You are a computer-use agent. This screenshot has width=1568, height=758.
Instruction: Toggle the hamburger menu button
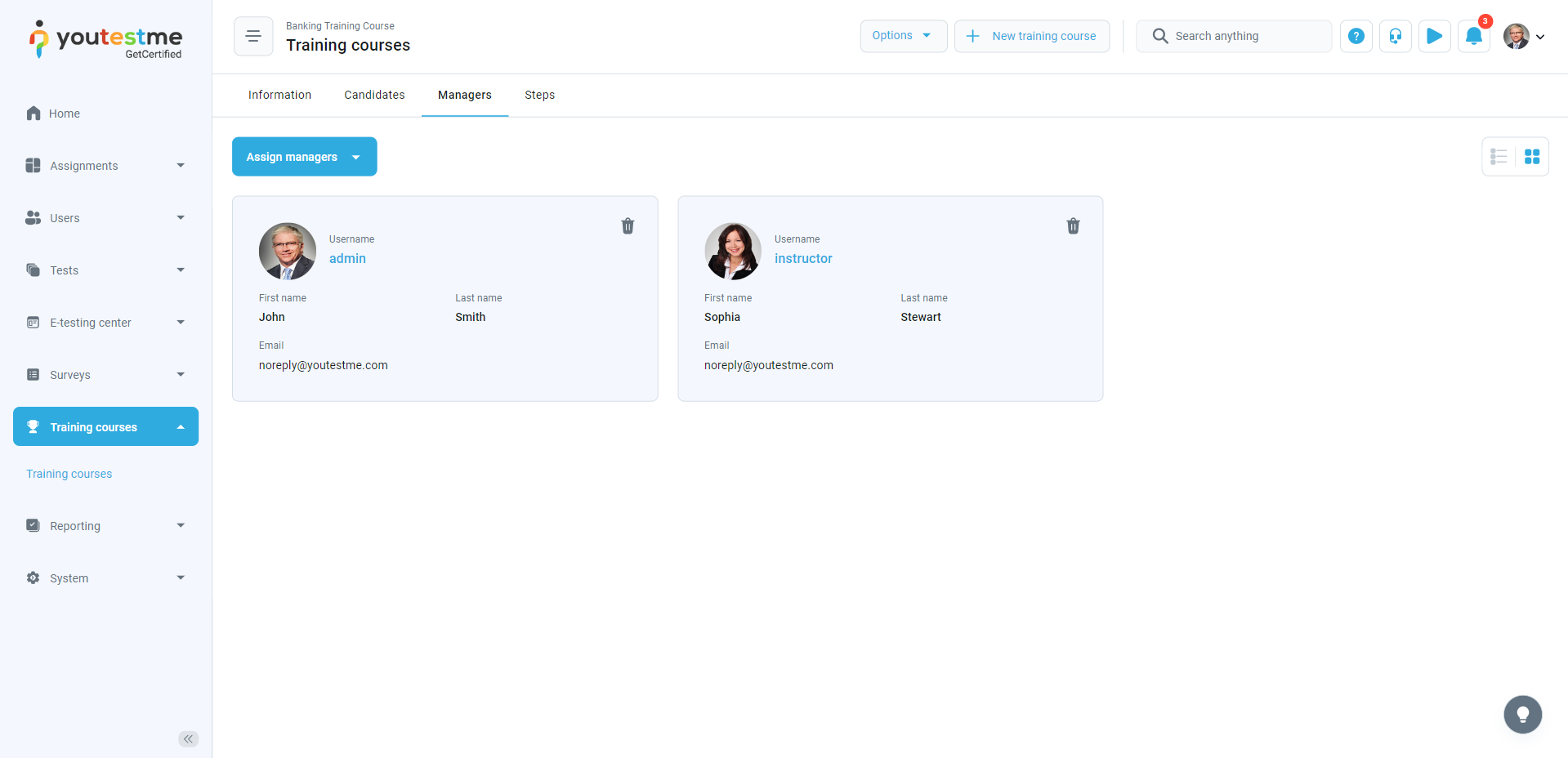[253, 36]
